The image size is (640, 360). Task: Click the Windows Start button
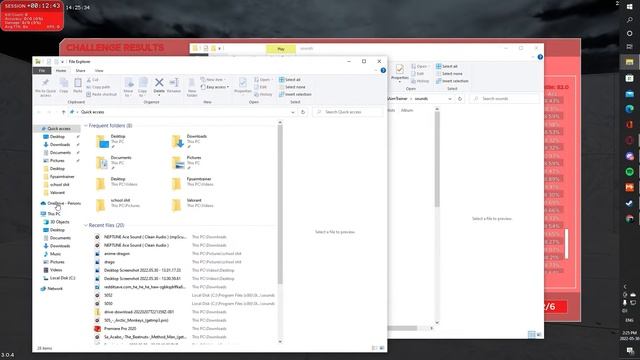[x=629, y=6]
